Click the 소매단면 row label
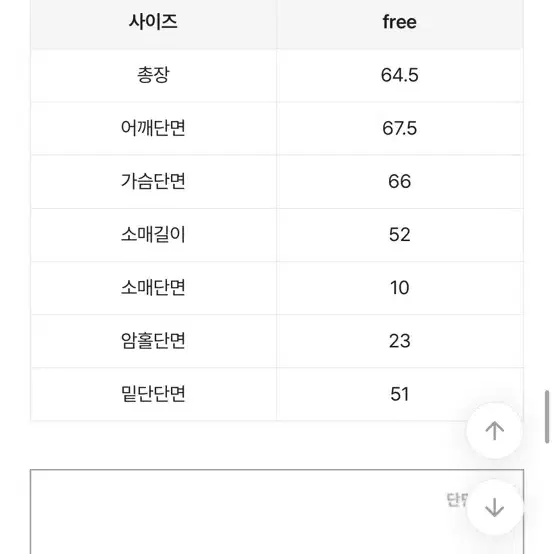The image size is (554, 554). (153, 288)
